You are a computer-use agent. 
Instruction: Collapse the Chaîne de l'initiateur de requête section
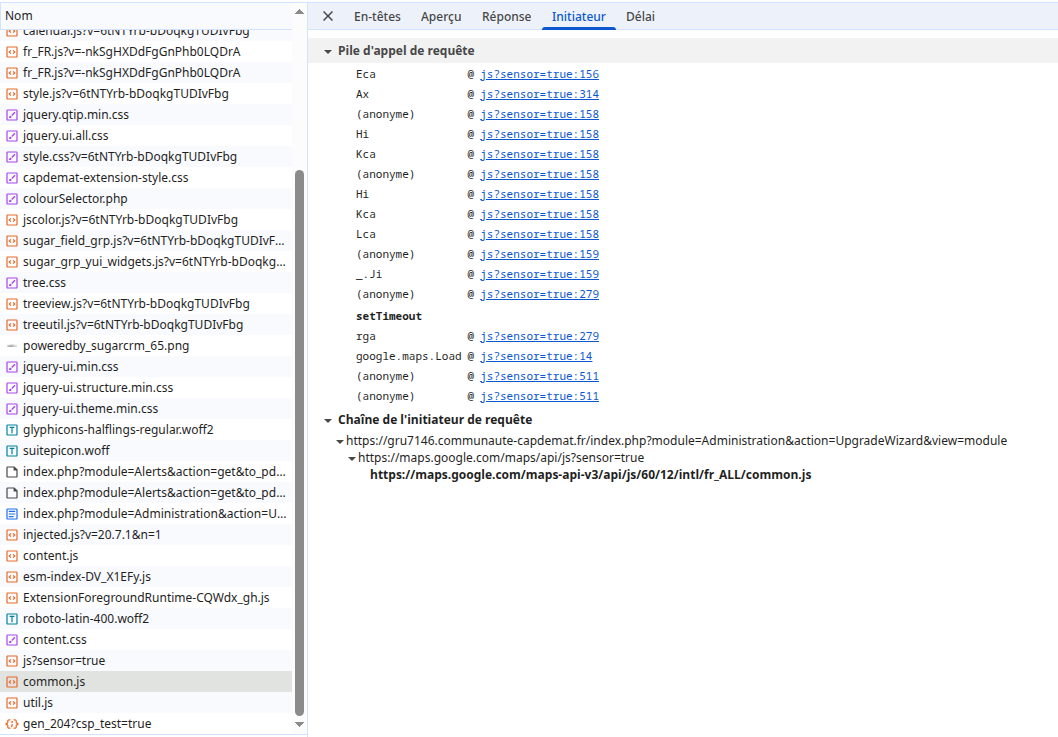(x=328, y=420)
